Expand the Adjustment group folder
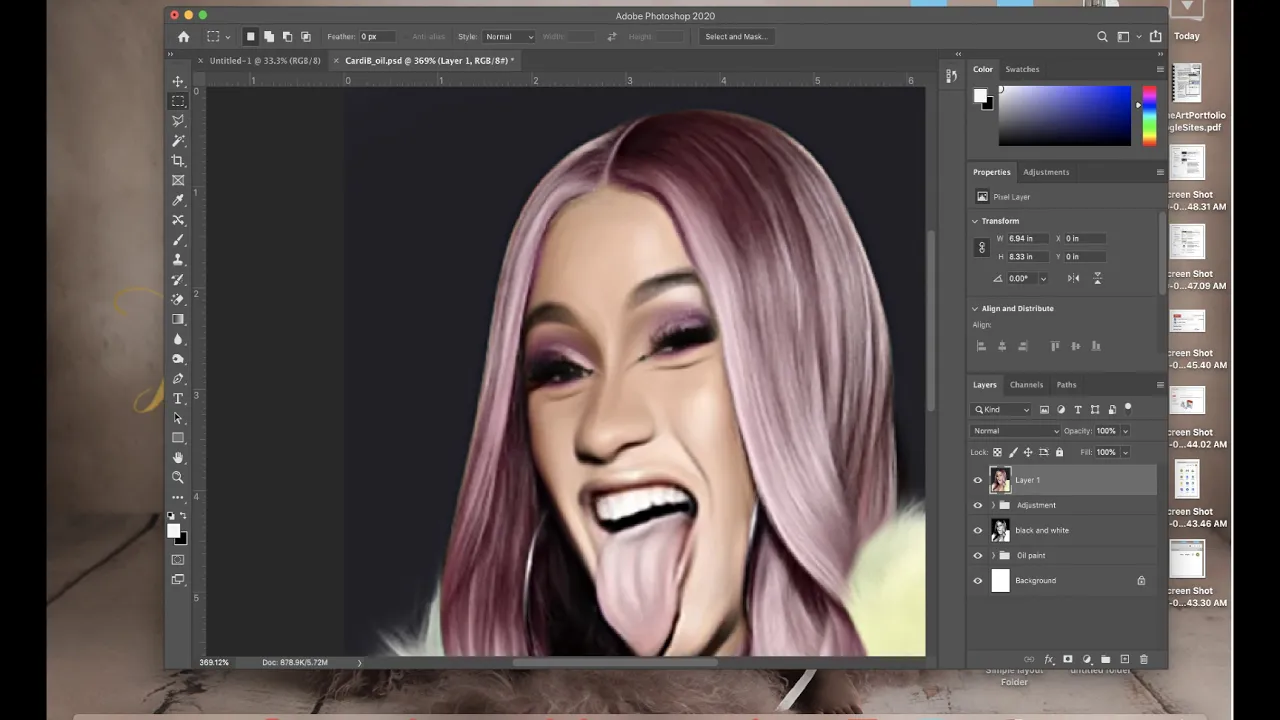 point(992,505)
